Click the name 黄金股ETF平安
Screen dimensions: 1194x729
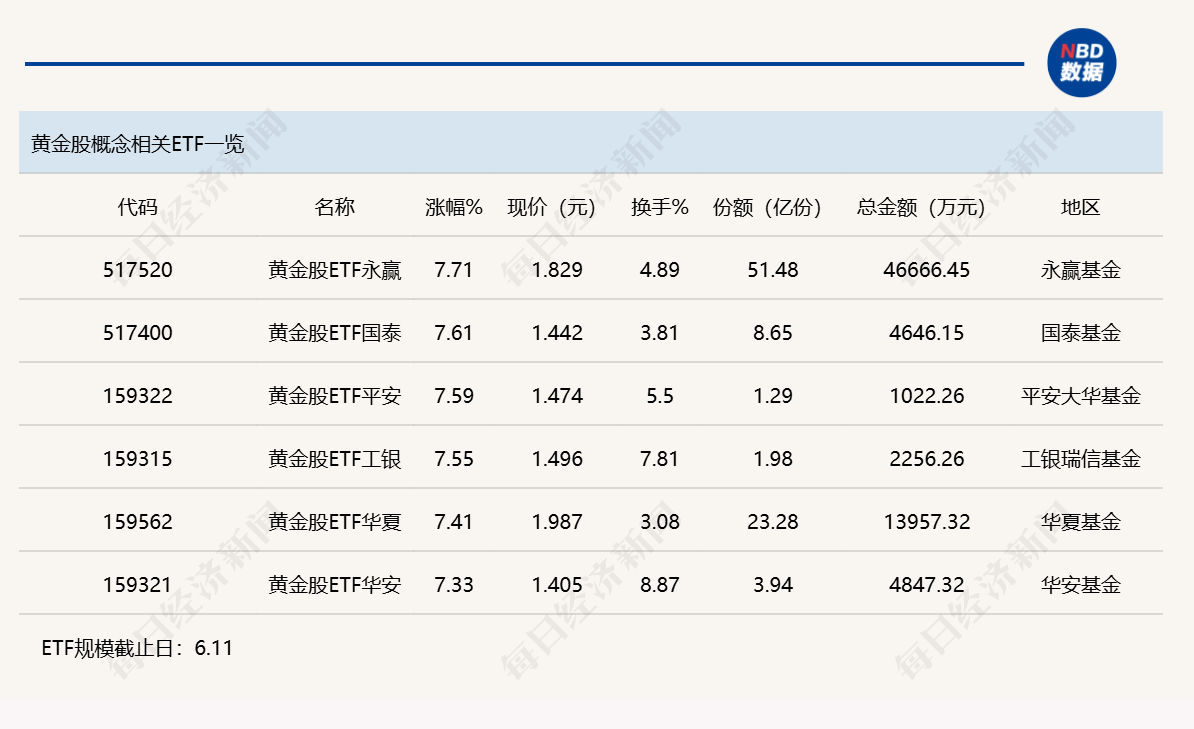(334, 396)
